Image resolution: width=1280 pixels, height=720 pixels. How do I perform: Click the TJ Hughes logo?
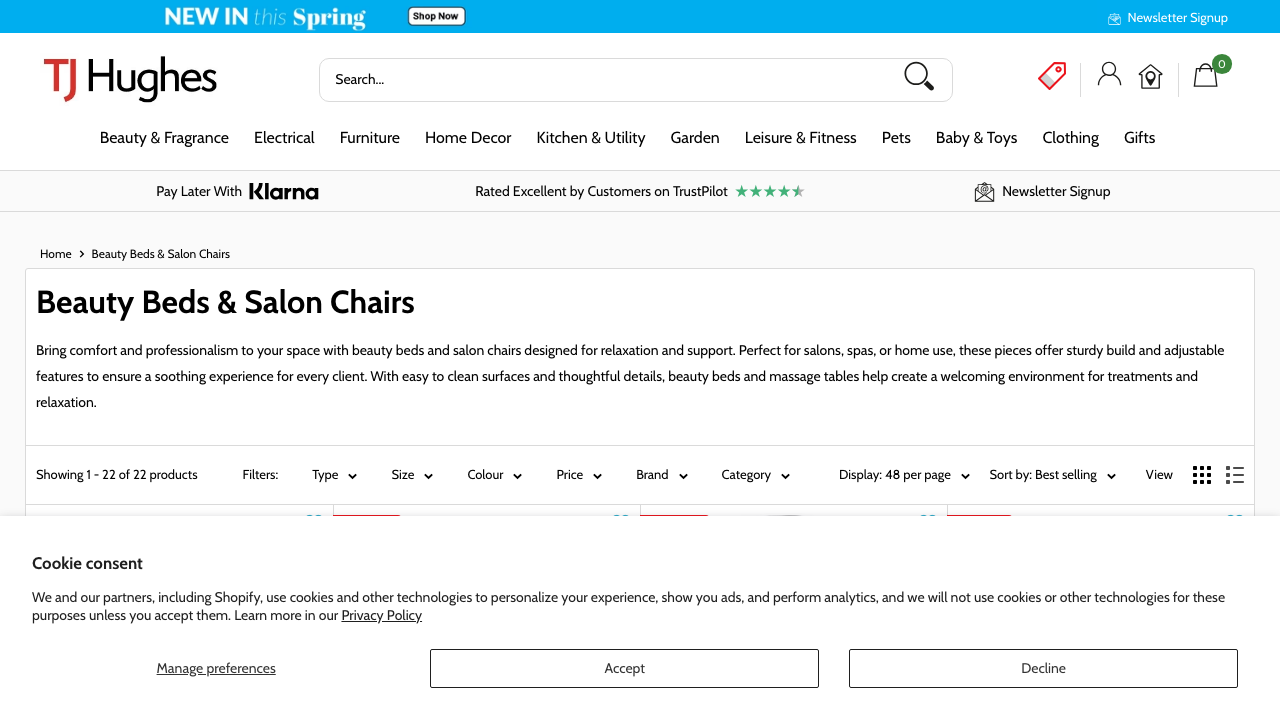(130, 79)
